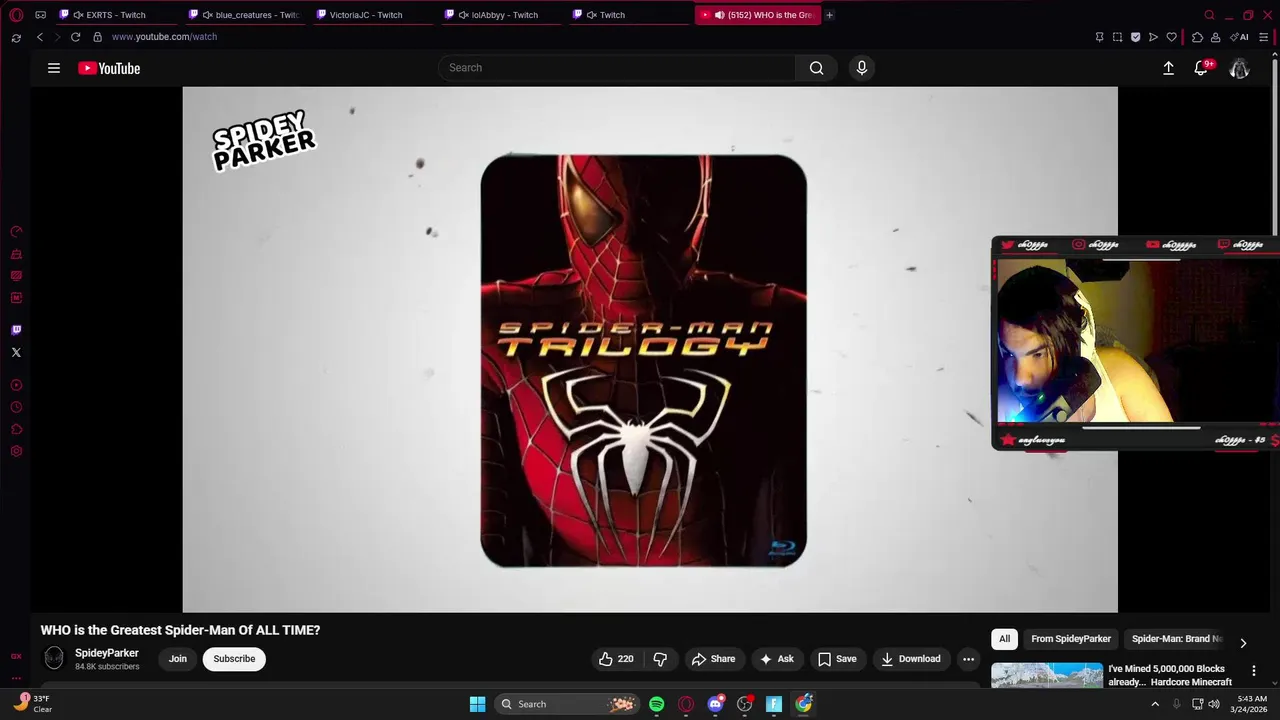Open X (Twitter) in Opera sidebar
The height and width of the screenshot is (720, 1280).
pyautogui.click(x=16, y=352)
